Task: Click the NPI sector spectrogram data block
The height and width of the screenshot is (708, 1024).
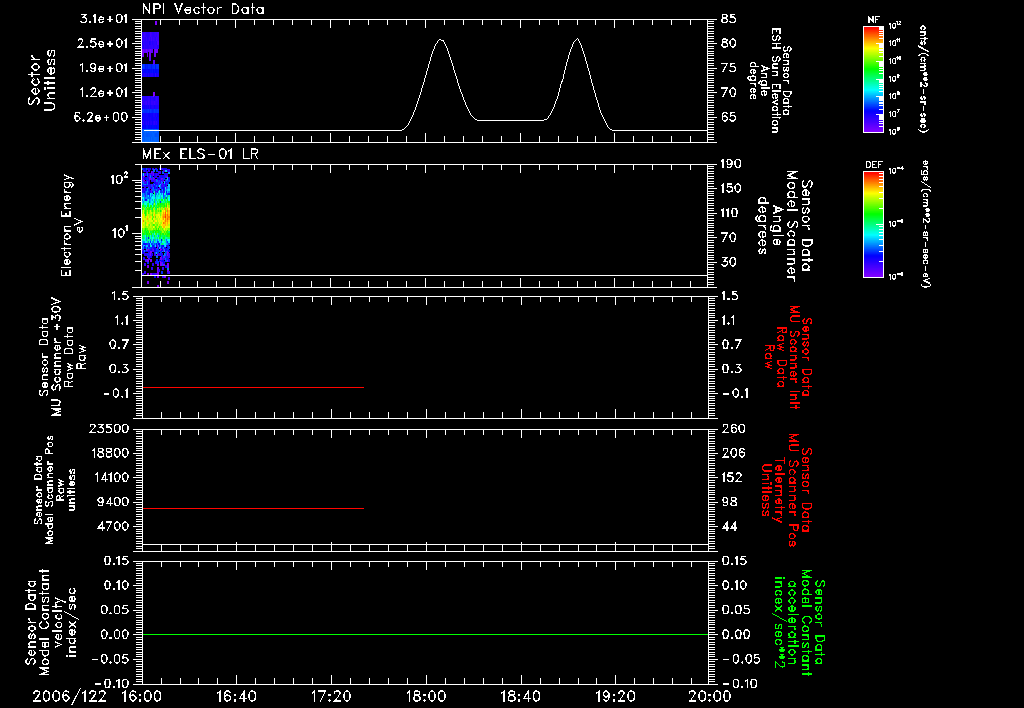Action: (150, 86)
